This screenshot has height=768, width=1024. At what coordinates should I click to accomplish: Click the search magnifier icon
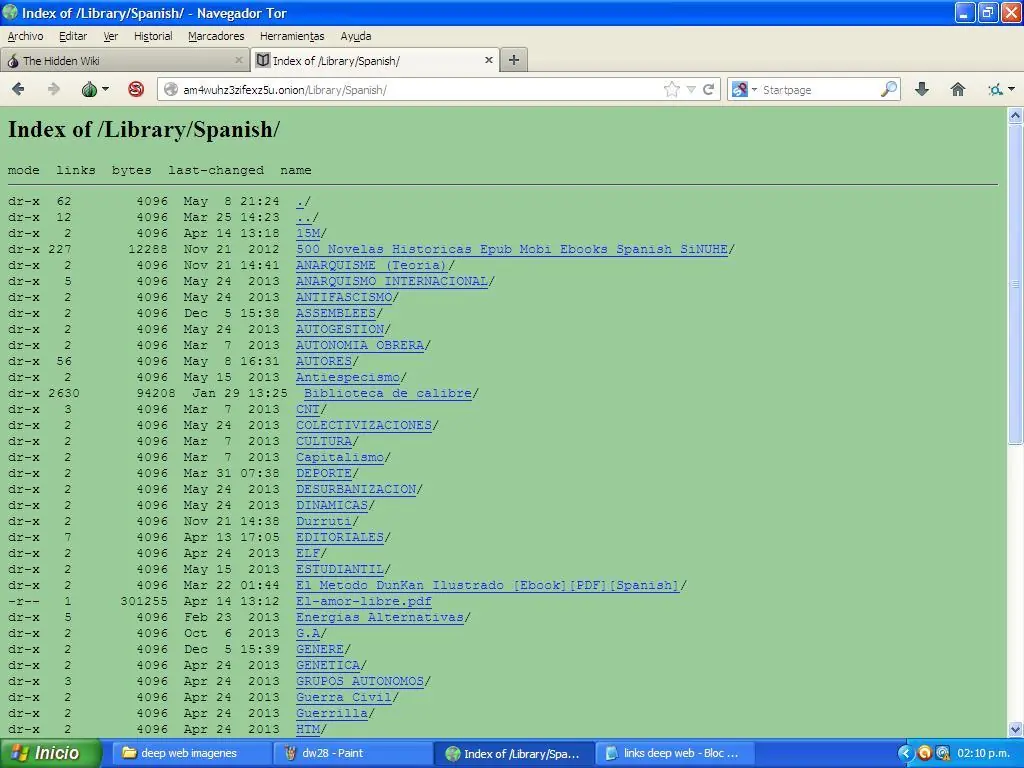pyautogui.click(x=889, y=89)
